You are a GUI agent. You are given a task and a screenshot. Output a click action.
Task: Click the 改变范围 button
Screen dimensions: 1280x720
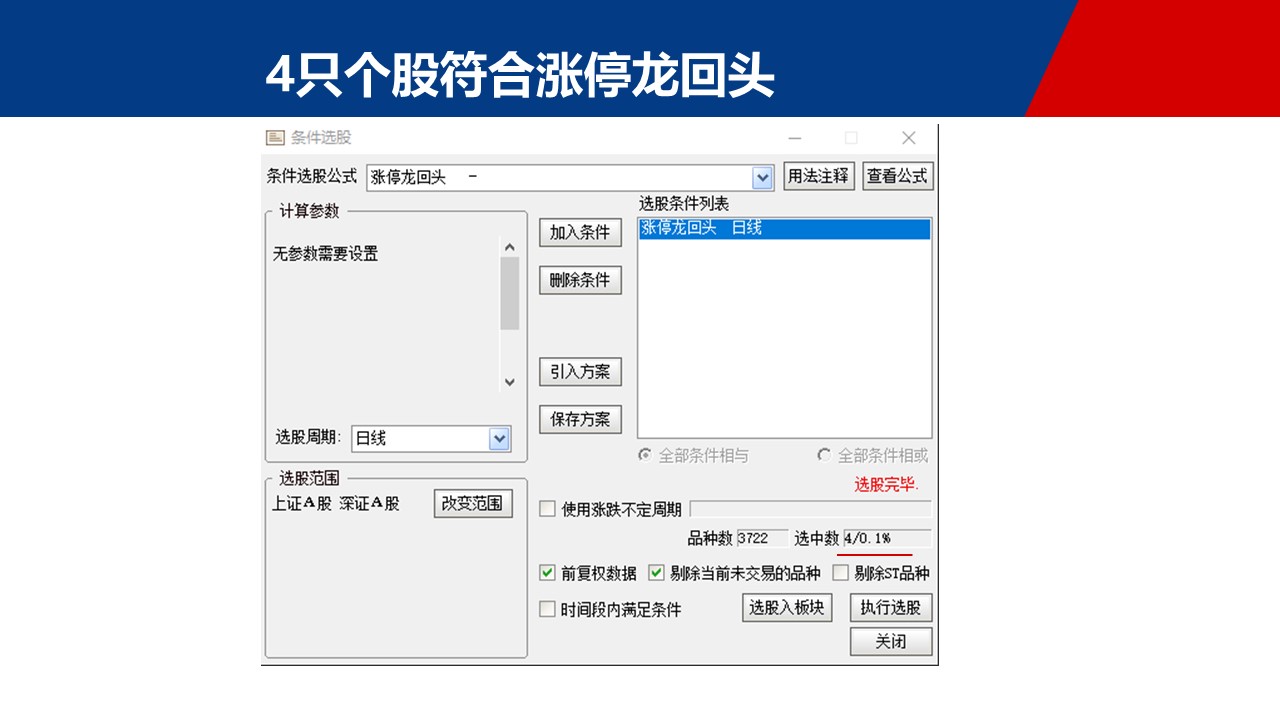tap(473, 503)
